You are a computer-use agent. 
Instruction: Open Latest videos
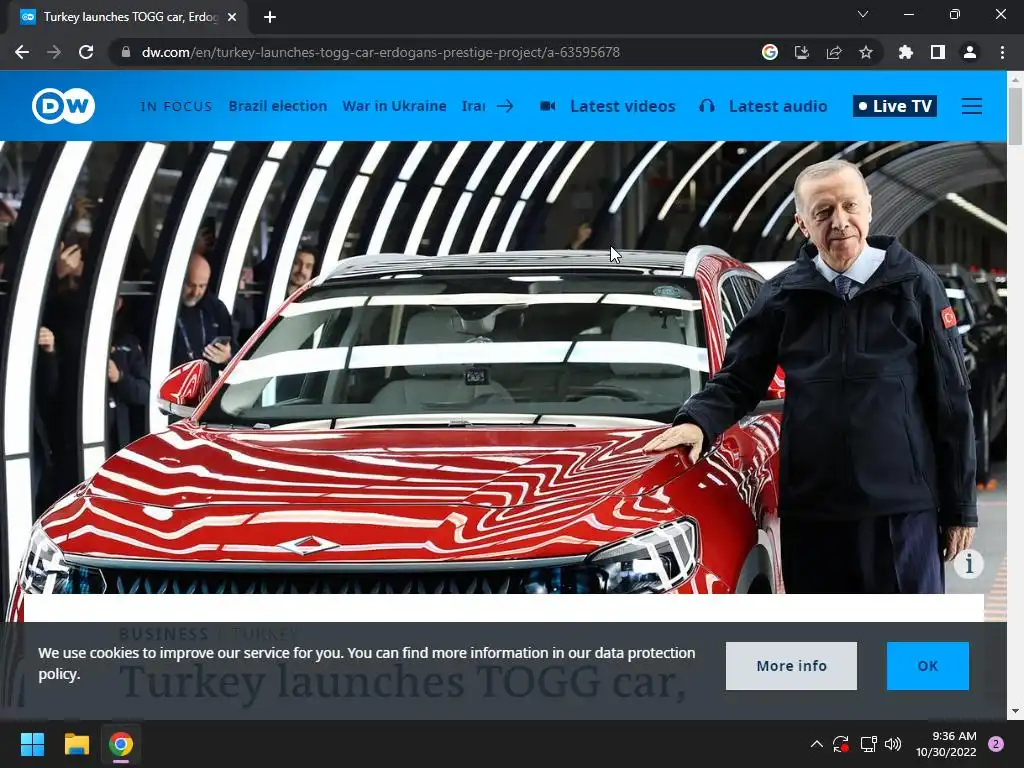pyautogui.click(x=622, y=106)
